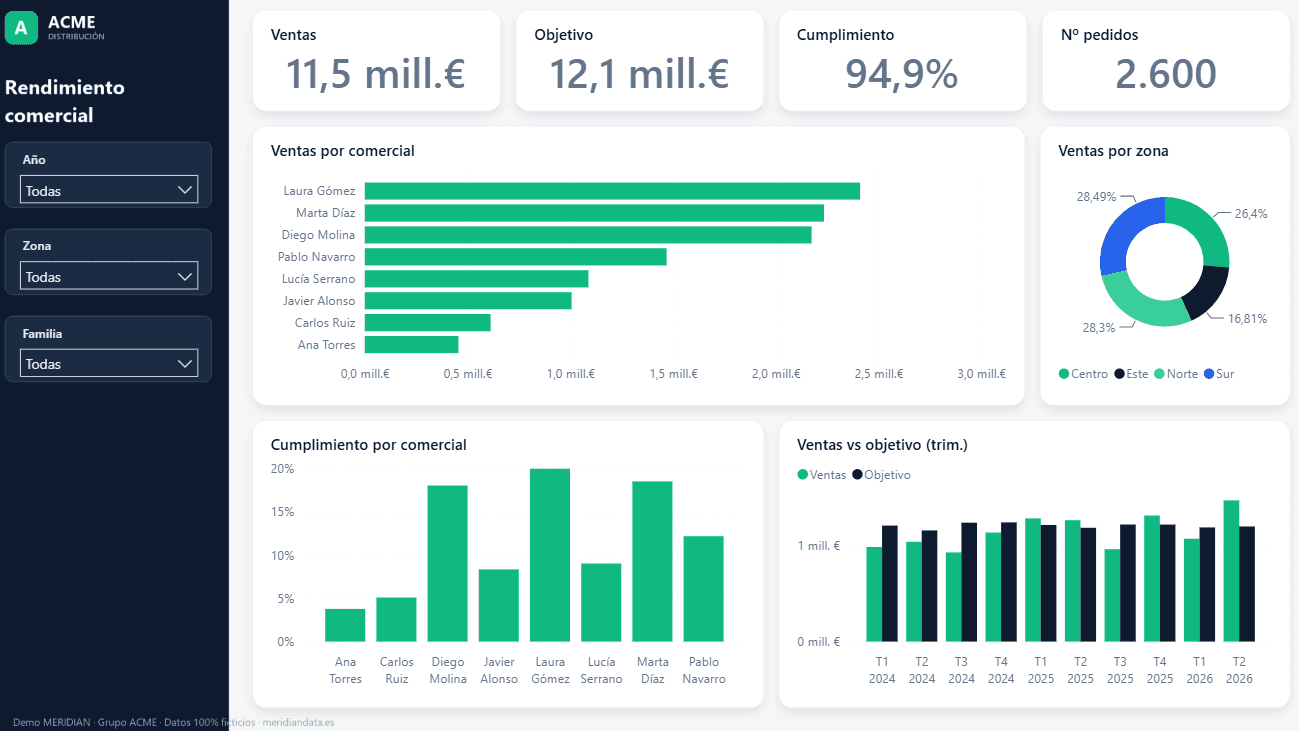This screenshot has height=731, width=1299.
Task: Open the meridiandata.es footer link
Action: click(298, 722)
